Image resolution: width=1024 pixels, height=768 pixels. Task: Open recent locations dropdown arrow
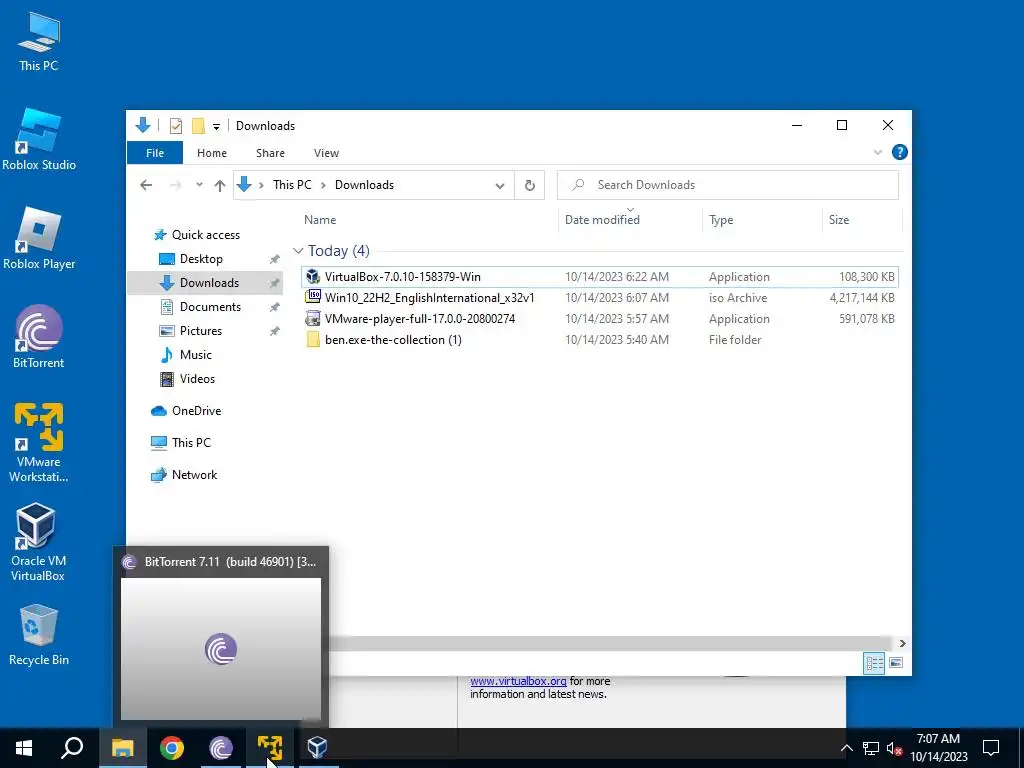[199, 185]
